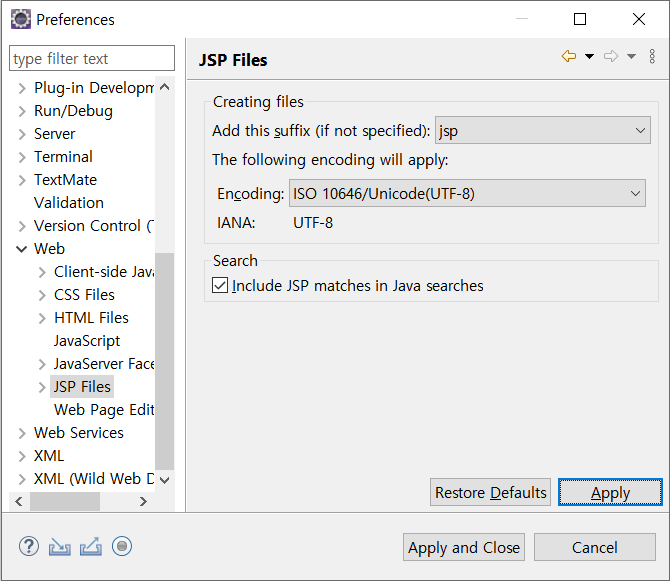Click Apply and Close button
The height and width of the screenshot is (581, 670).
464,547
